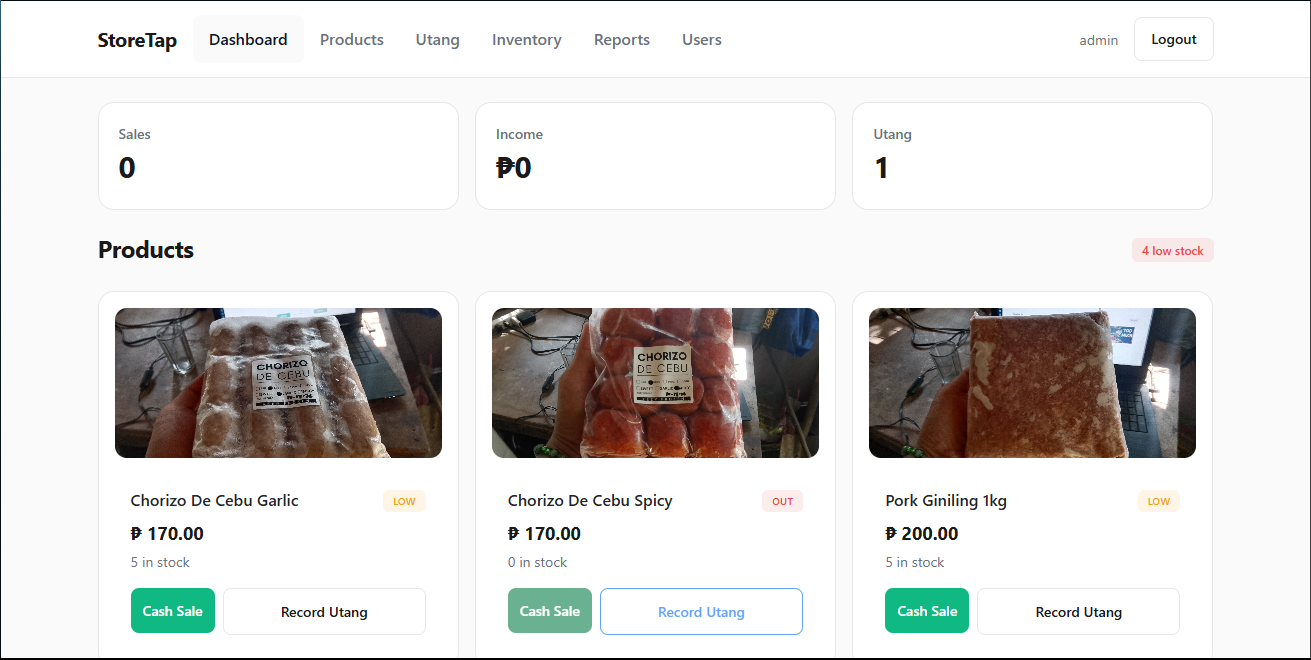1311x660 pixels.
Task: Click the Chorizo De Cebu Spicy product photo
Action: 655,382
